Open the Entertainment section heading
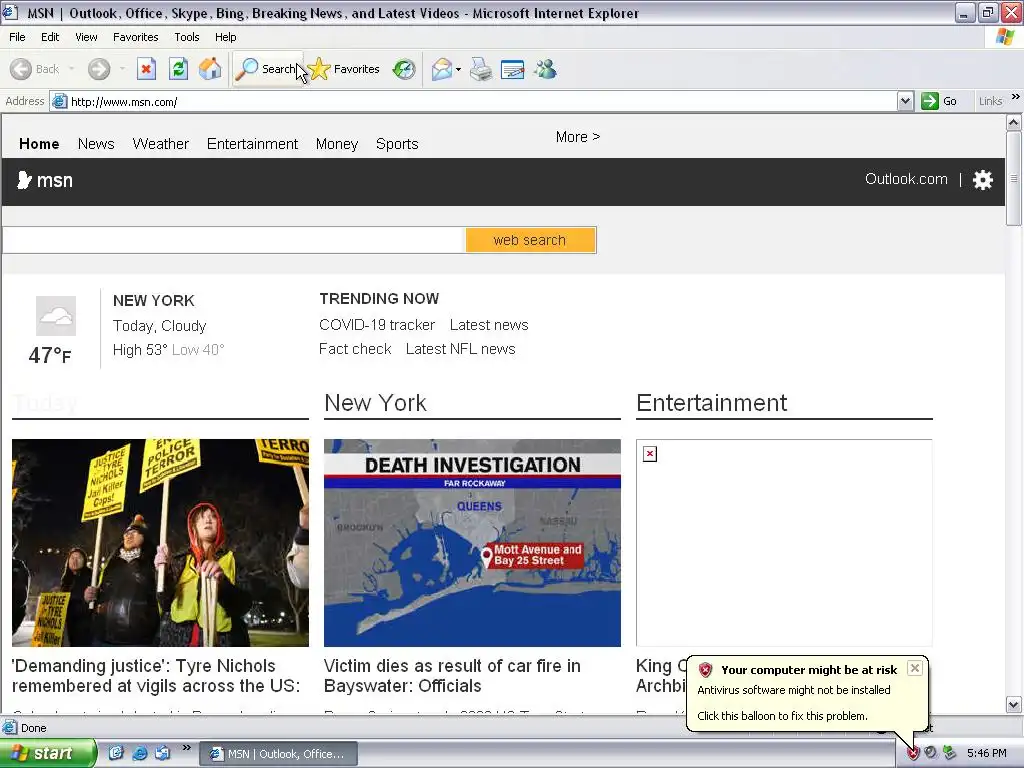This screenshot has height=768, width=1024. (x=712, y=403)
